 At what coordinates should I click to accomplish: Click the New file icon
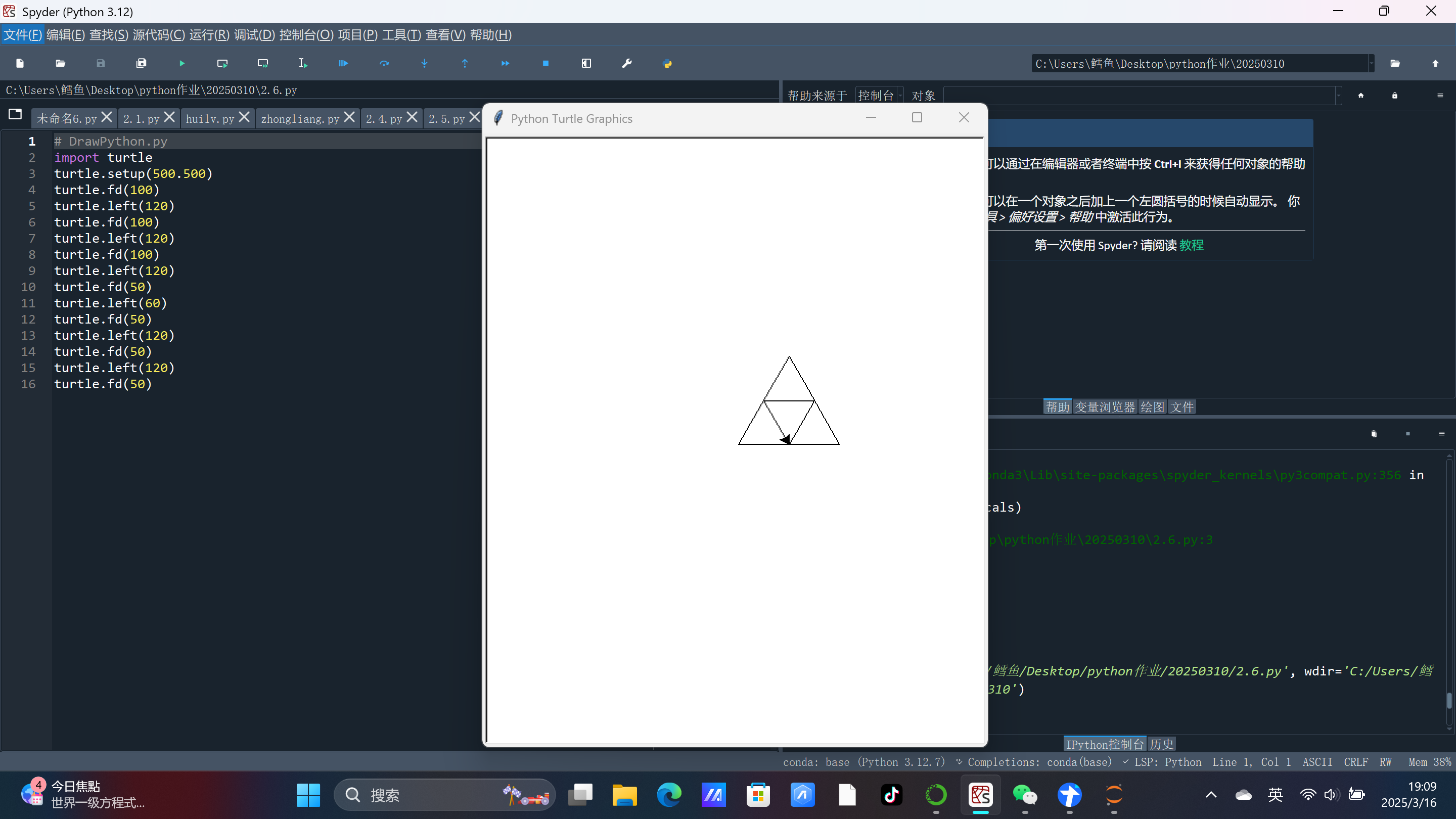20,63
